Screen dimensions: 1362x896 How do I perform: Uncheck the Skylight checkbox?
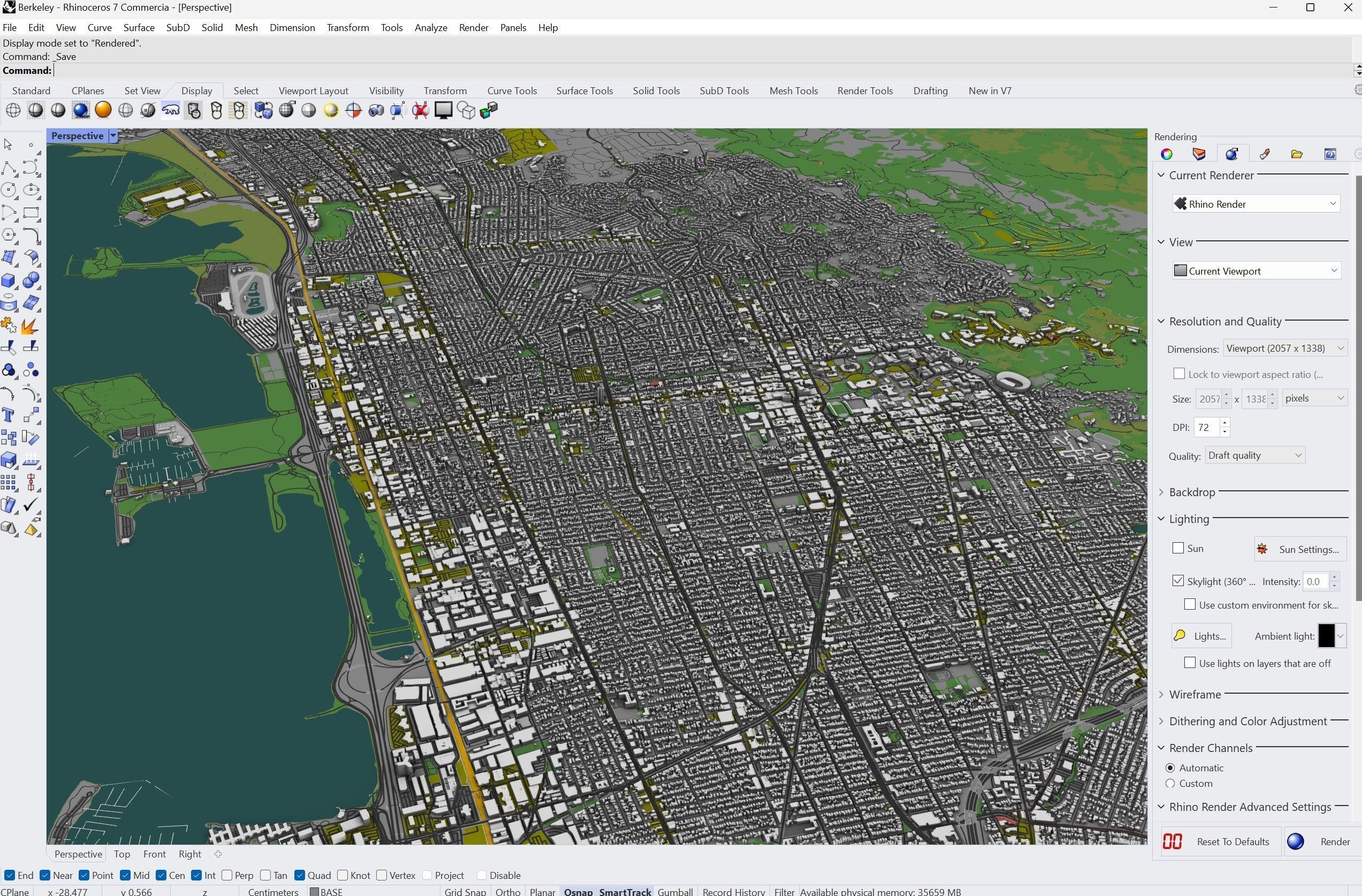tap(1178, 581)
